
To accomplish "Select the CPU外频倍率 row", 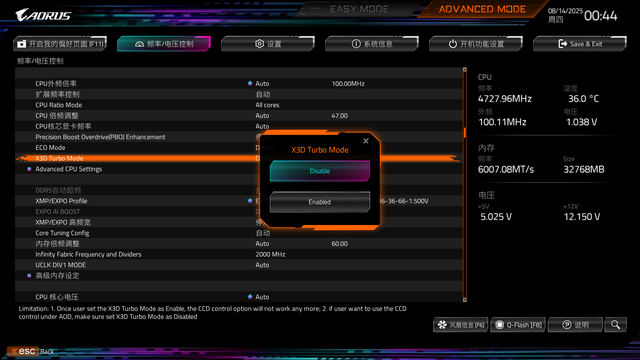I will (x=238, y=83).
